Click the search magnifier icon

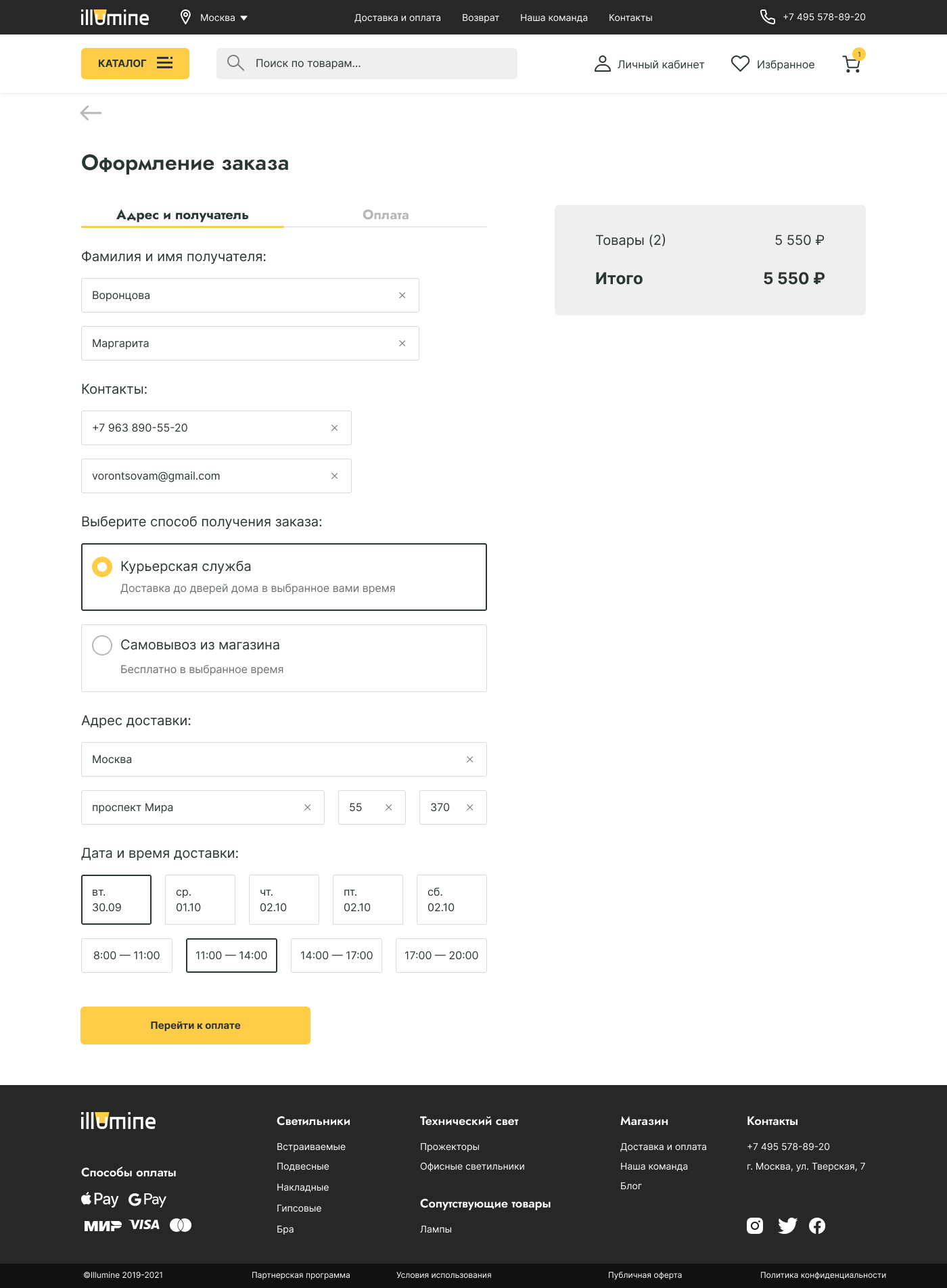(235, 63)
